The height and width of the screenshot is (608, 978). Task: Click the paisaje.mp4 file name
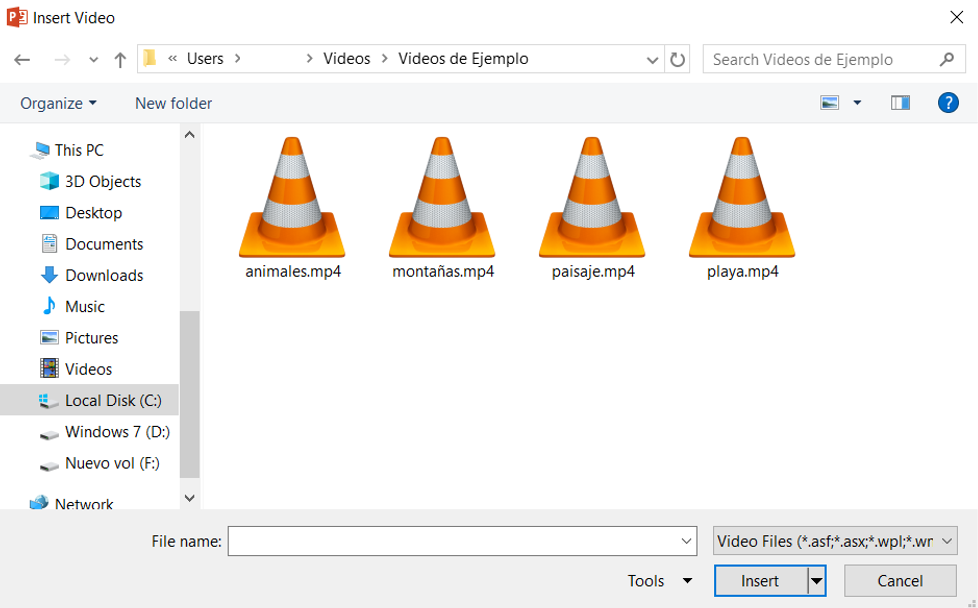pyautogui.click(x=593, y=272)
